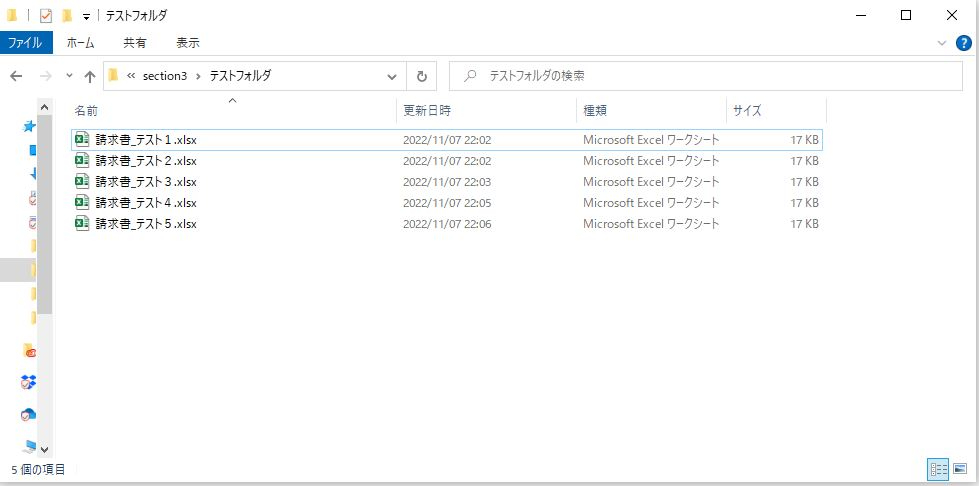
Task: Expand the ribbon with the chevron
Action: (942, 43)
